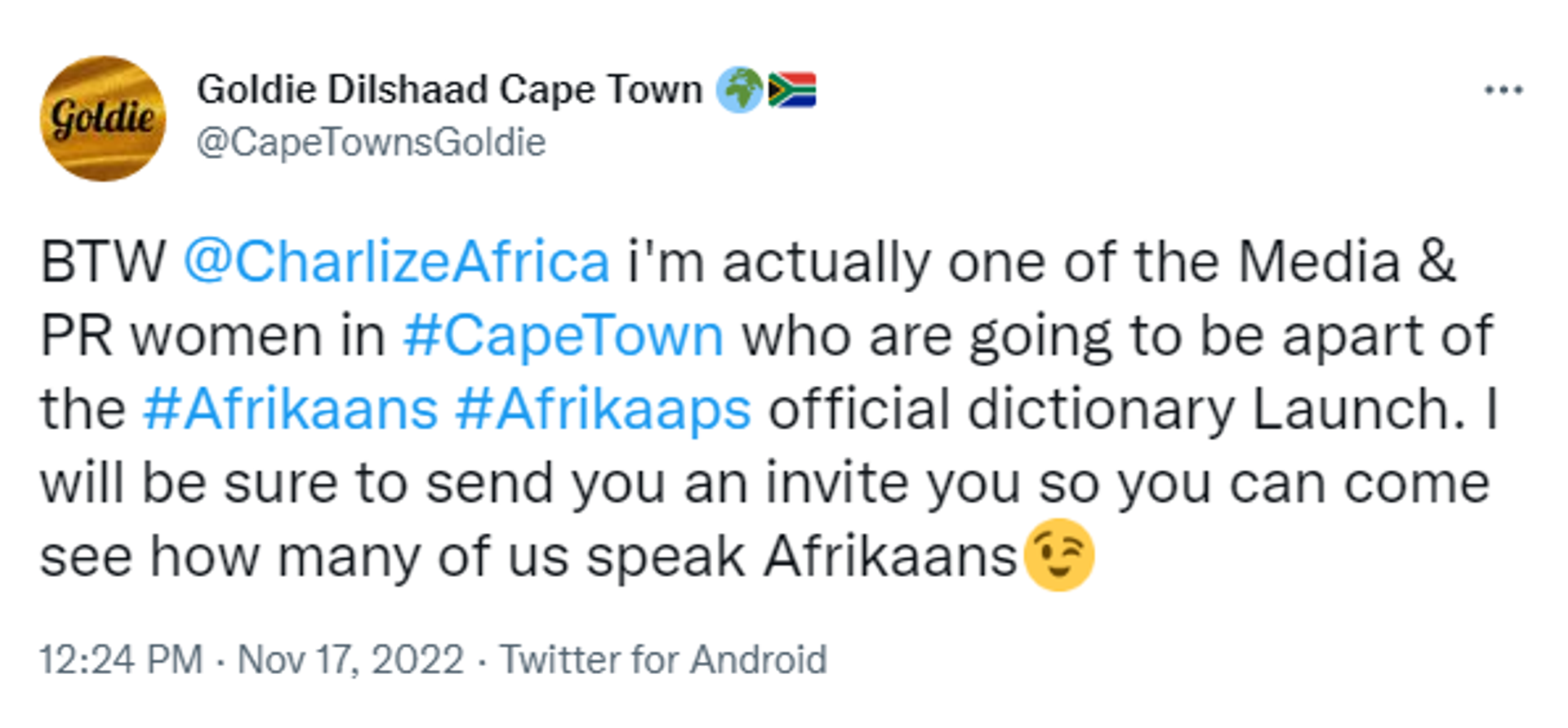Click the South African flag emoji

792,90
